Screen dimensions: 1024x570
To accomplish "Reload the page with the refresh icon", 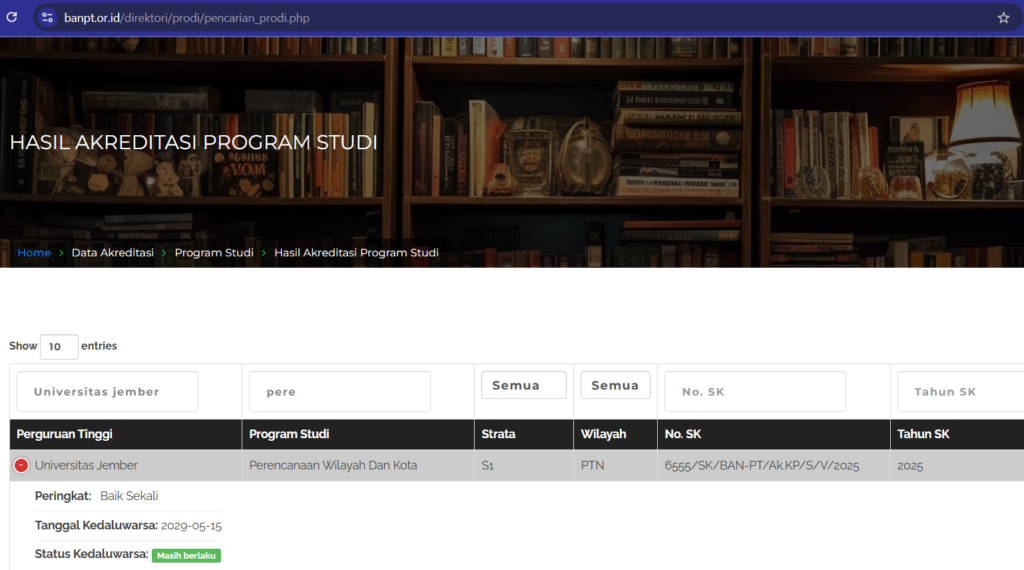I will (12, 17).
